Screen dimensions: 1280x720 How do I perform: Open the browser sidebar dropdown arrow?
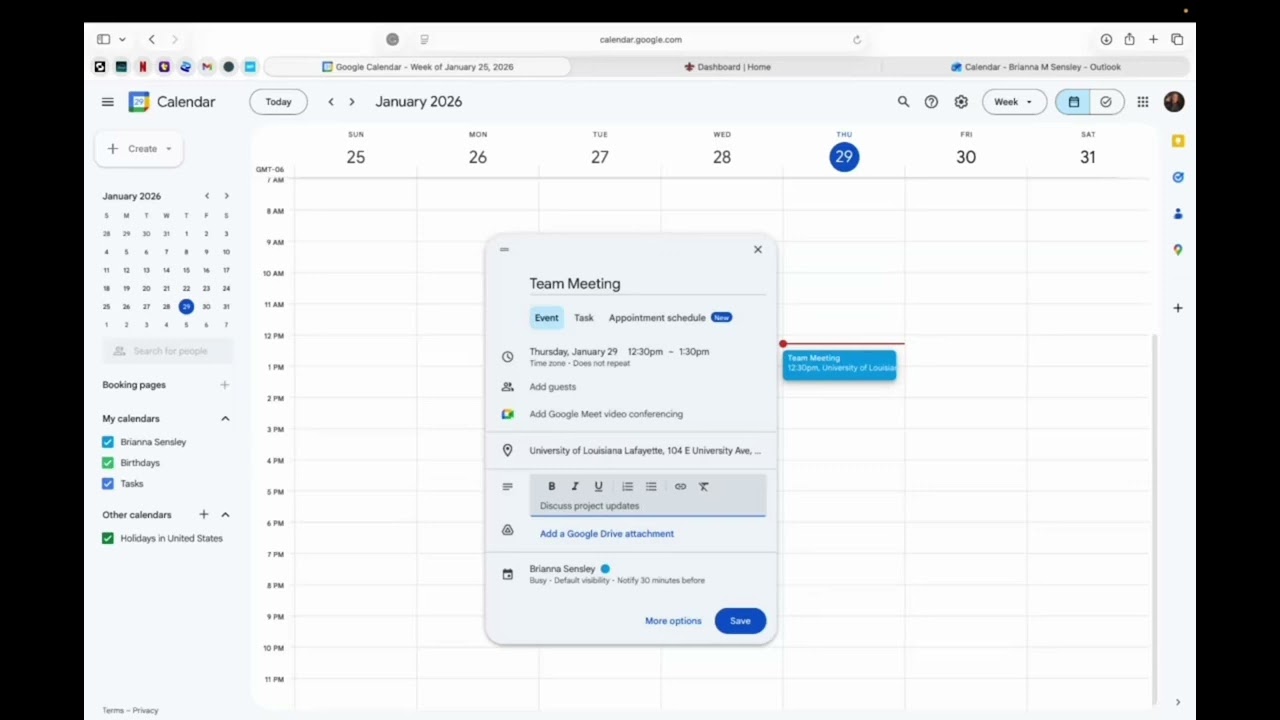coord(122,40)
